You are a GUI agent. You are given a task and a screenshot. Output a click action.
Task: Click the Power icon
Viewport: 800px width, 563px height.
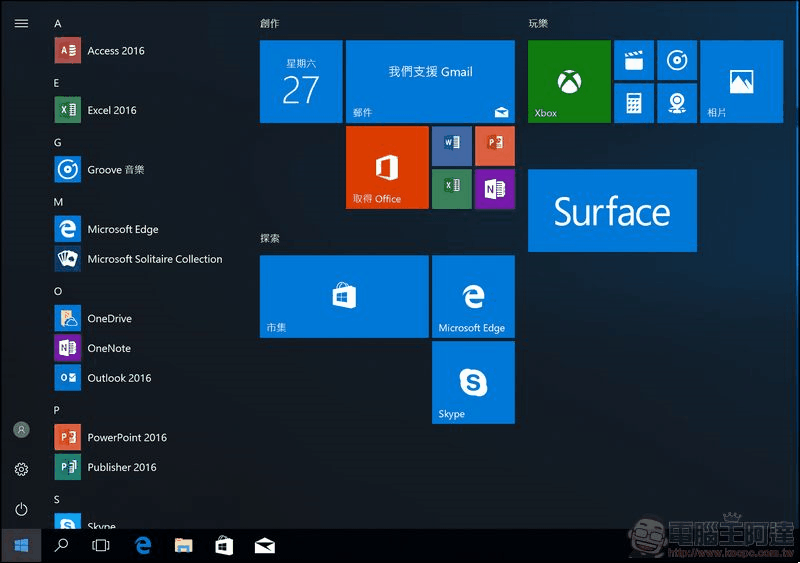click(x=21, y=509)
